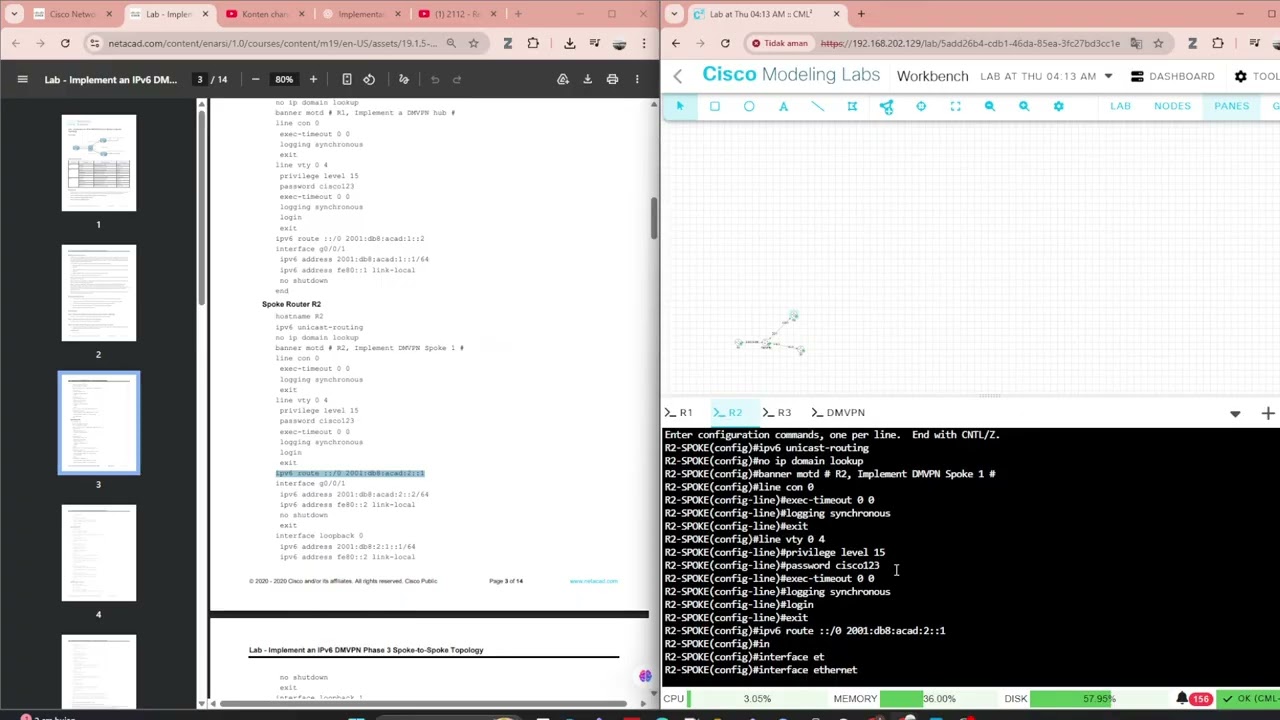Image resolution: width=1280 pixels, height=720 pixels.
Task: Download the PDF from viewer toolbar
Action: click(x=588, y=79)
